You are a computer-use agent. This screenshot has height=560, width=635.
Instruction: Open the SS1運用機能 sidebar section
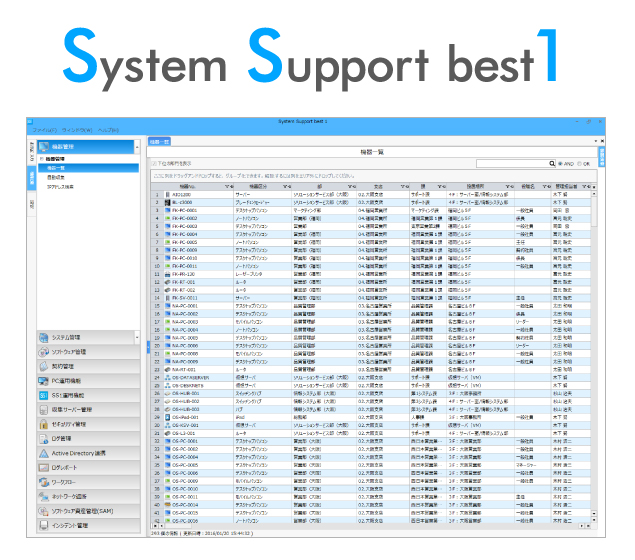click(x=89, y=395)
